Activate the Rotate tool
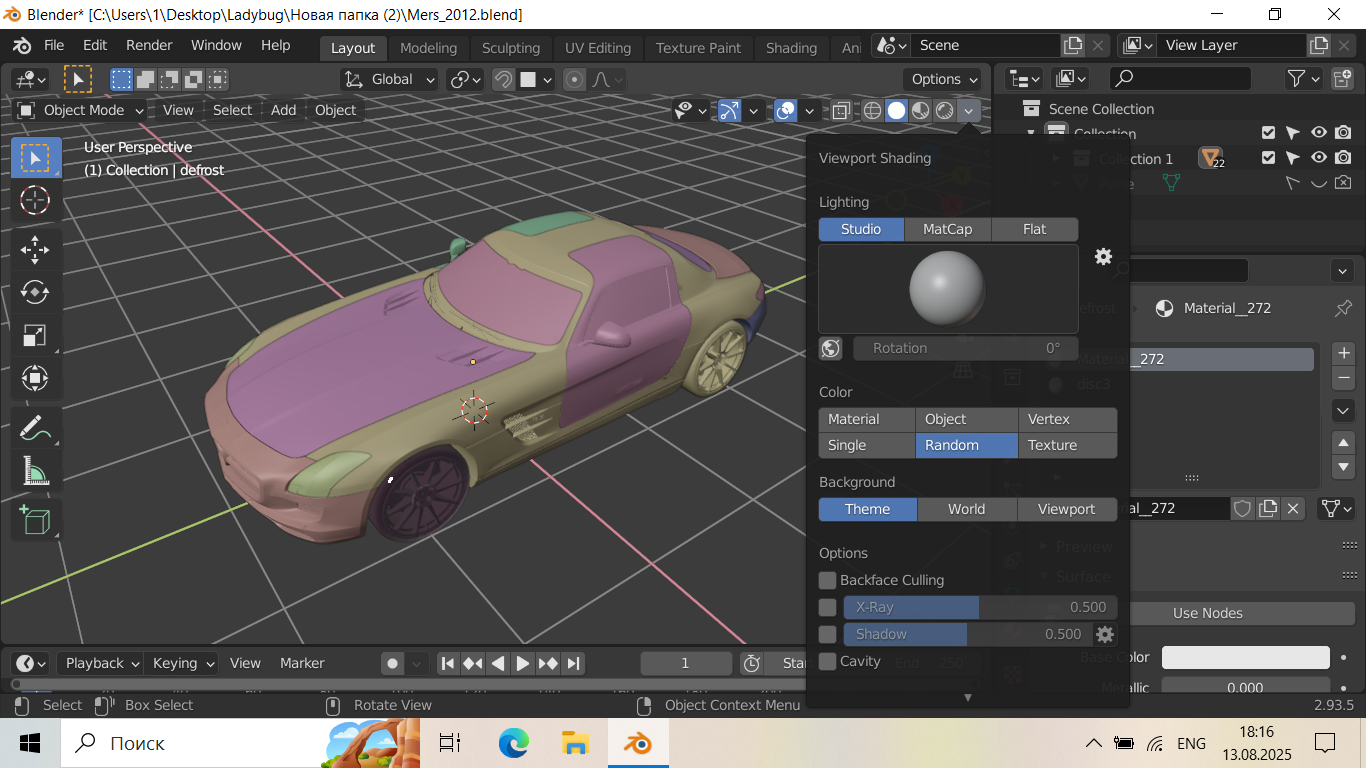The image size is (1366, 768). [35, 292]
